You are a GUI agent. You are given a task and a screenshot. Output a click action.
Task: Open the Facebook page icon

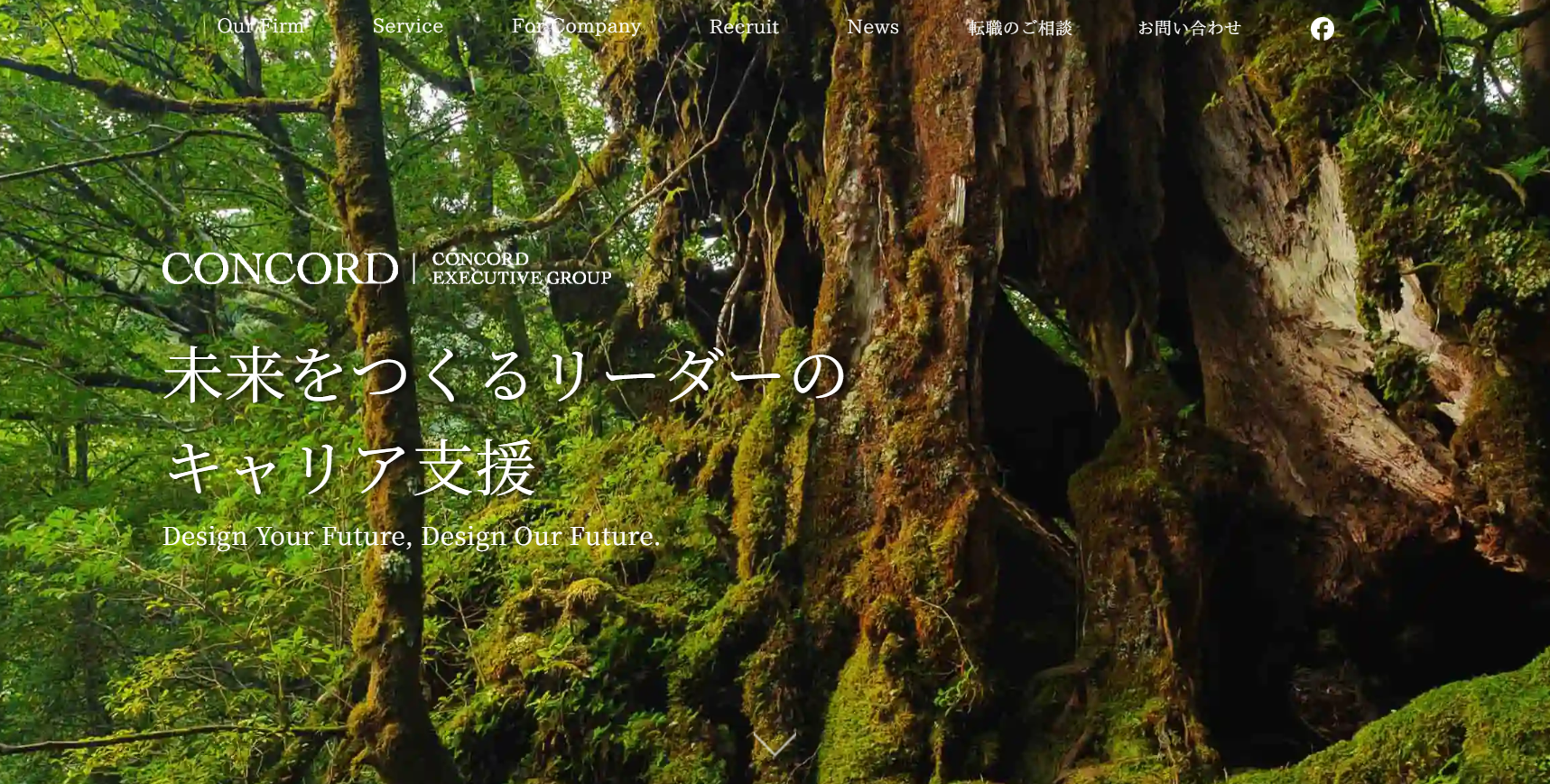click(x=1322, y=29)
